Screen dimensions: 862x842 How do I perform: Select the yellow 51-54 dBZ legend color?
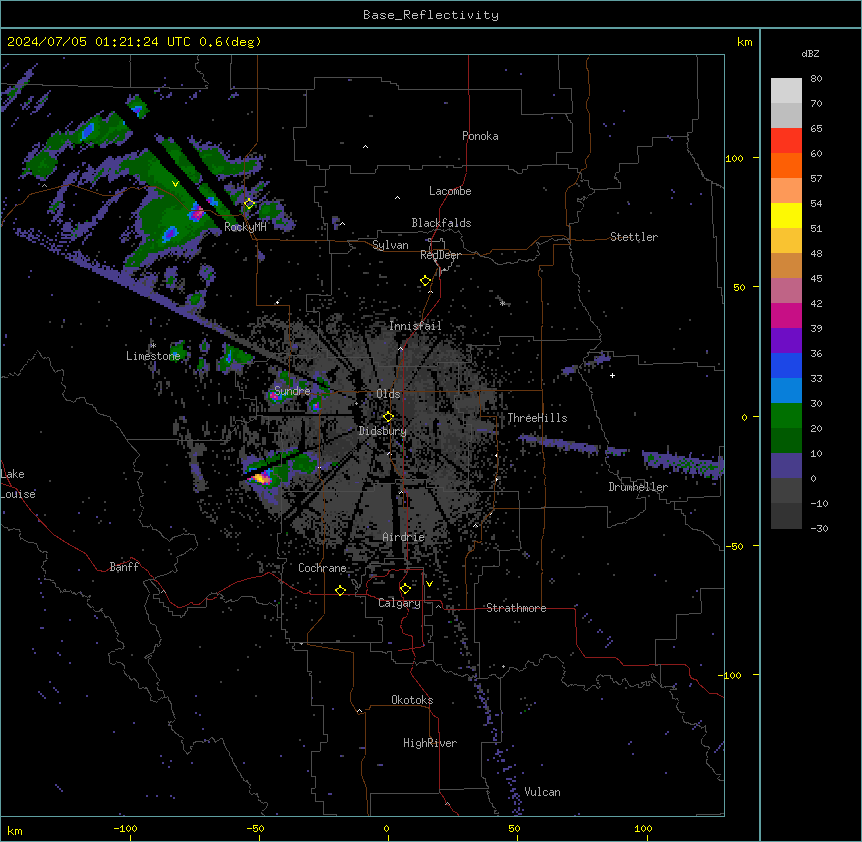pyautogui.click(x=786, y=215)
